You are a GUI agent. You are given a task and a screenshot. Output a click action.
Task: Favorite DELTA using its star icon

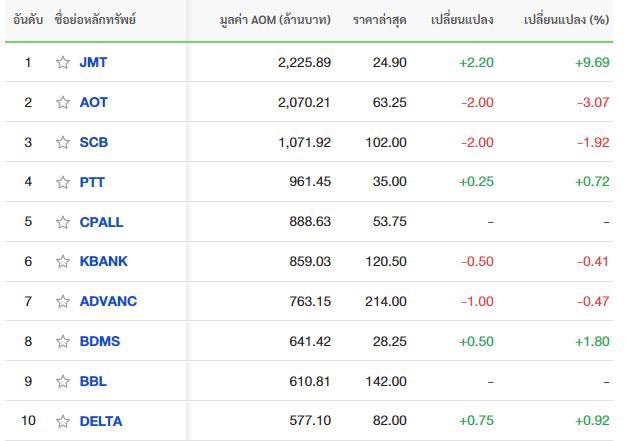(63, 421)
